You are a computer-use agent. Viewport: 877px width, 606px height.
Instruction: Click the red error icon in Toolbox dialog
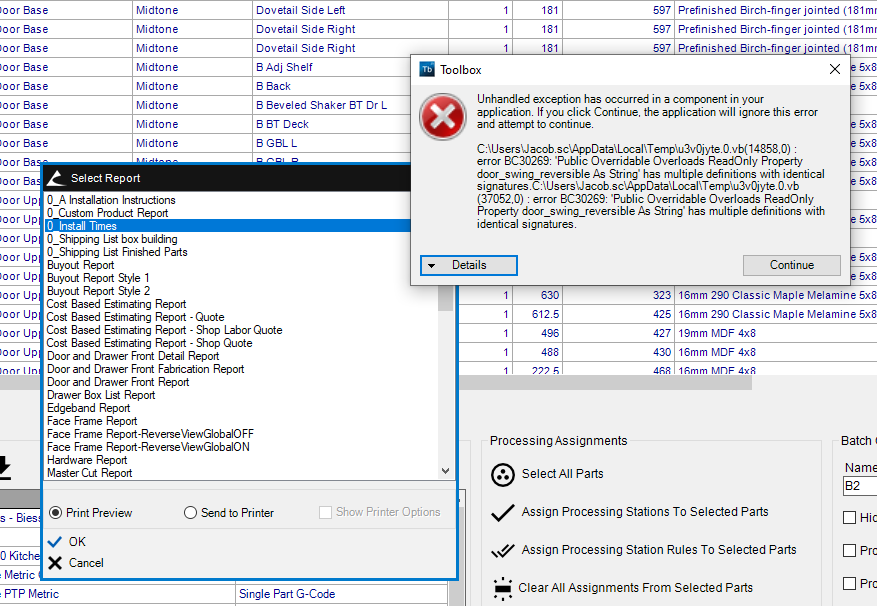[x=442, y=117]
